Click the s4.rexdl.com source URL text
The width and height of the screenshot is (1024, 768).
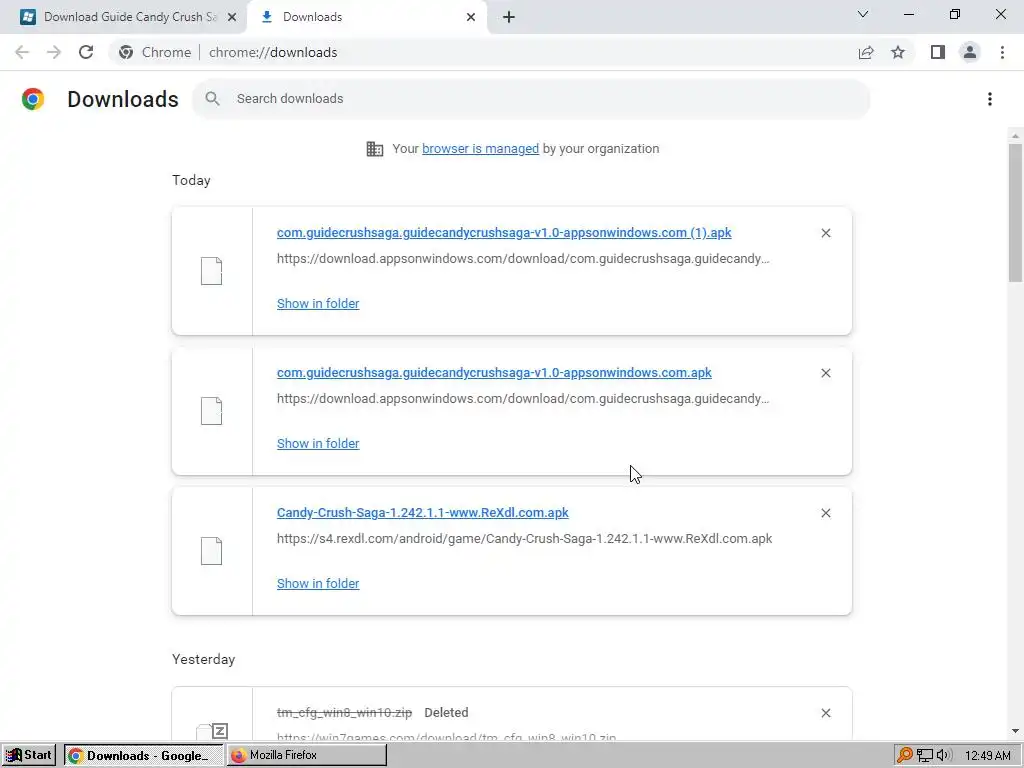[x=524, y=539]
